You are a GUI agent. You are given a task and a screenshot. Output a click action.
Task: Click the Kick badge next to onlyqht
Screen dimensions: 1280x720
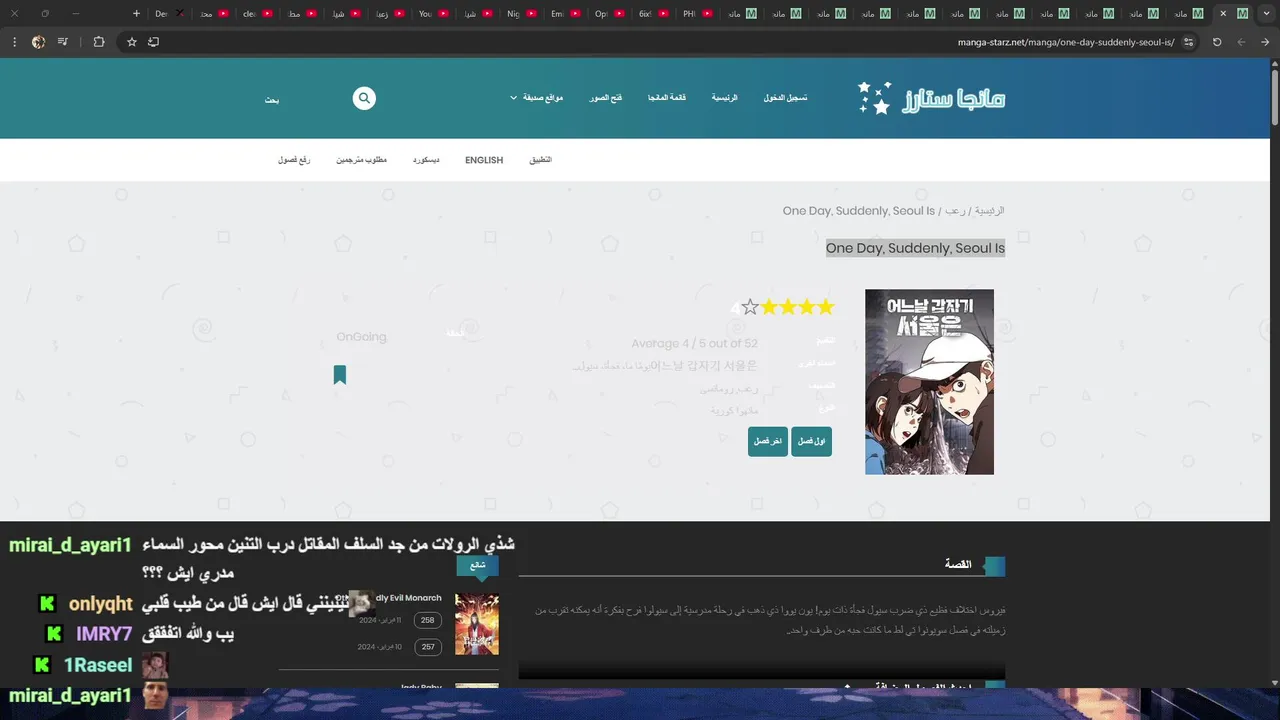(47, 604)
